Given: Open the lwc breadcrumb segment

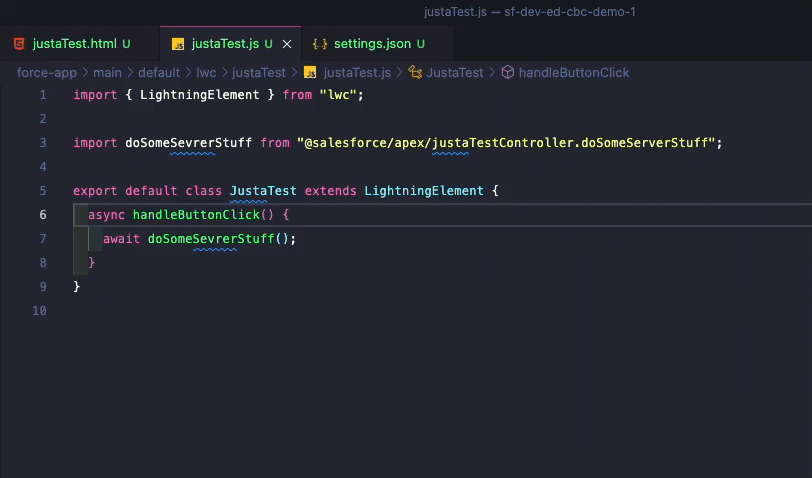Looking at the screenshot, I should click(206, 73).
